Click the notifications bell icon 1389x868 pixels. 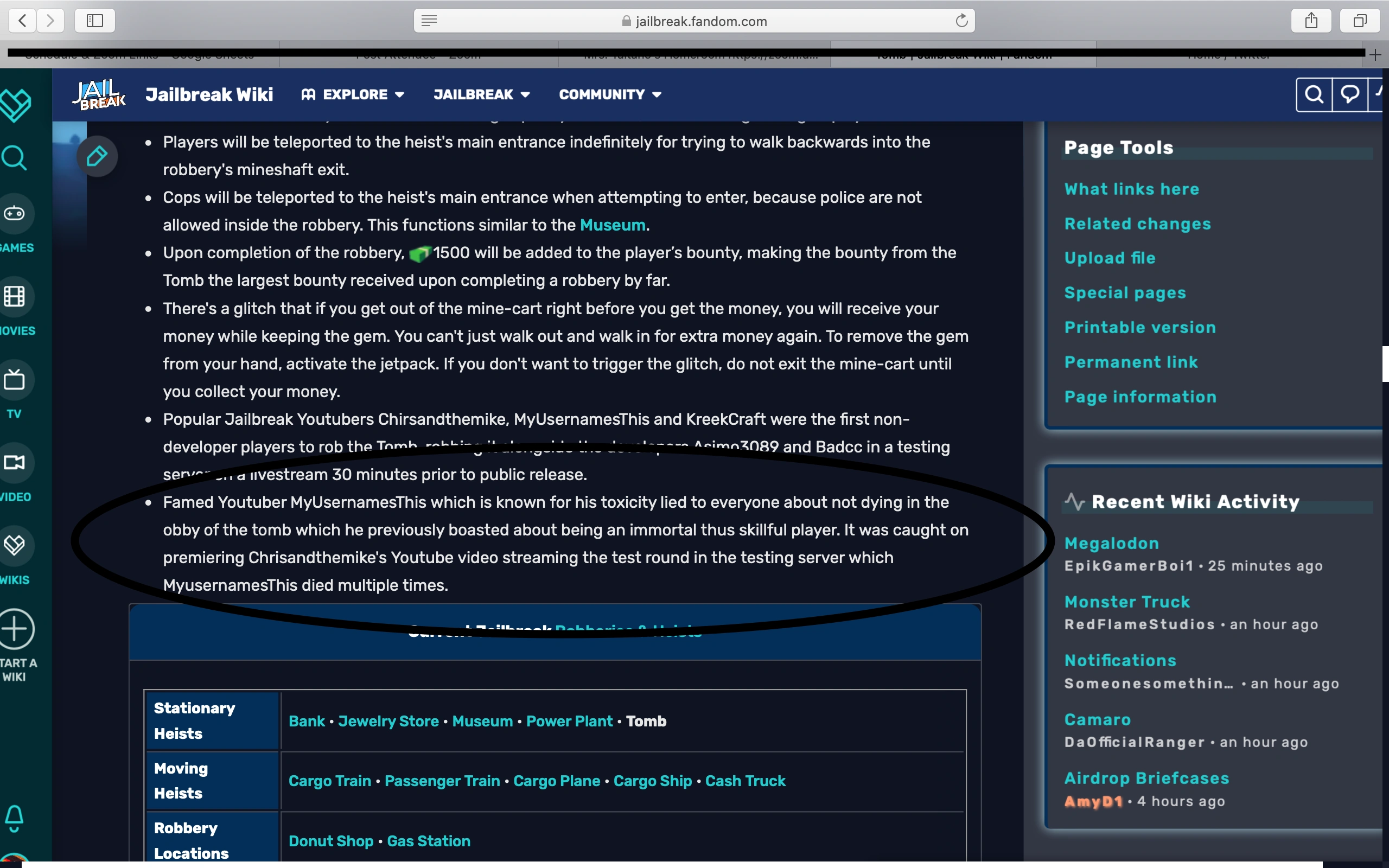tap(14, 817)
